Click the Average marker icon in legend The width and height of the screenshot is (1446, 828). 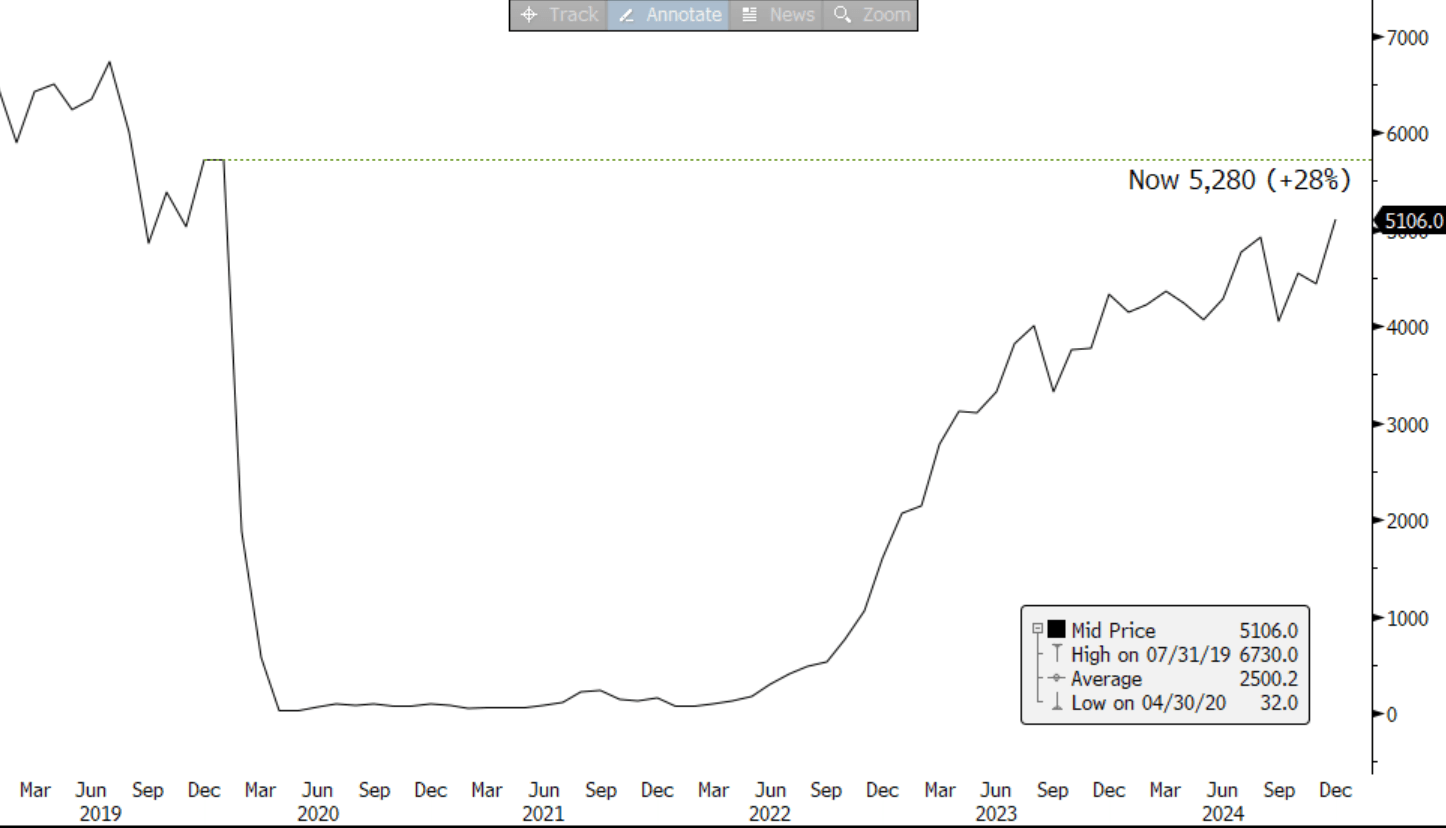click(x=1056, y=679)
